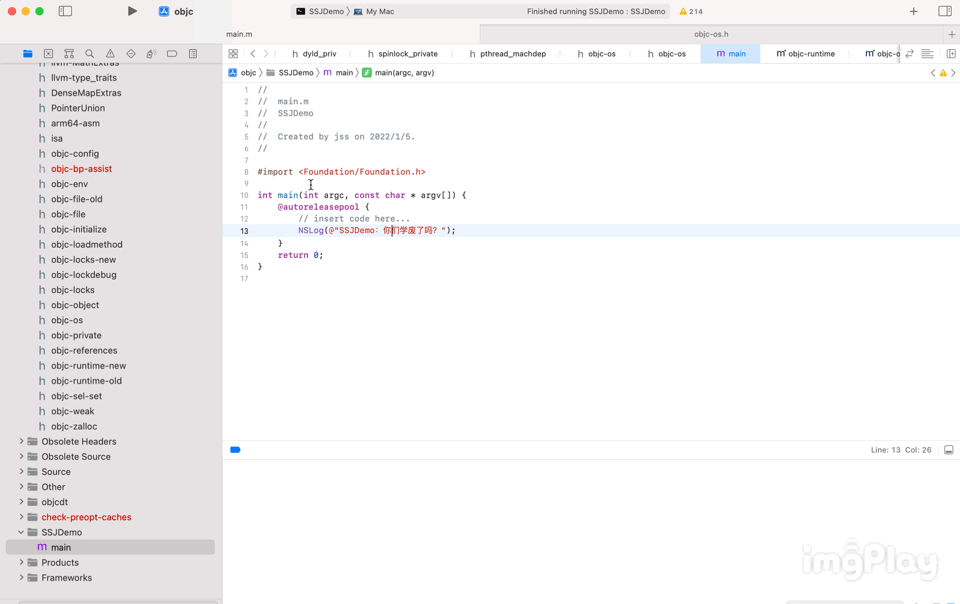Open the objc-os.h window tab

click(x=711, y=34)
